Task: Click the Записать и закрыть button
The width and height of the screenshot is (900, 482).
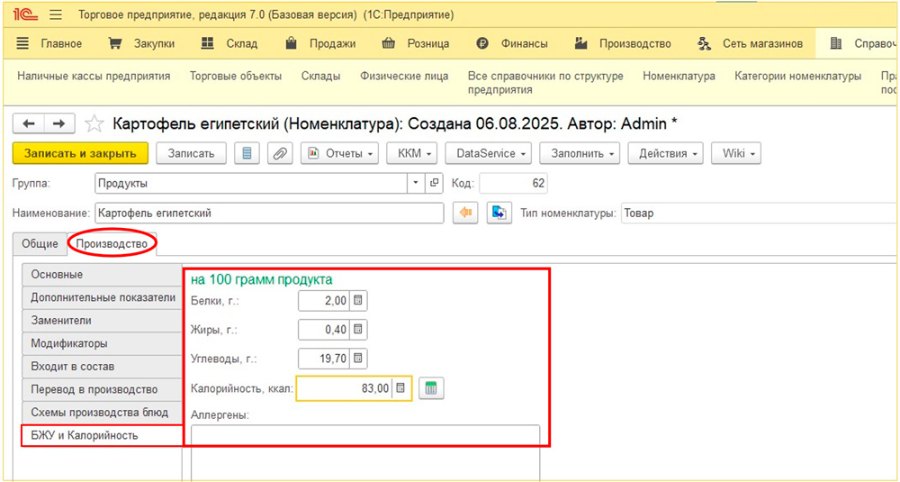Action: (80, 153)
